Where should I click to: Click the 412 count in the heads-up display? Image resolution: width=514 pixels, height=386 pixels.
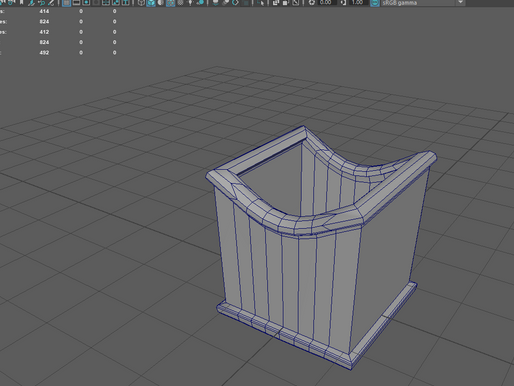(44, 32)
